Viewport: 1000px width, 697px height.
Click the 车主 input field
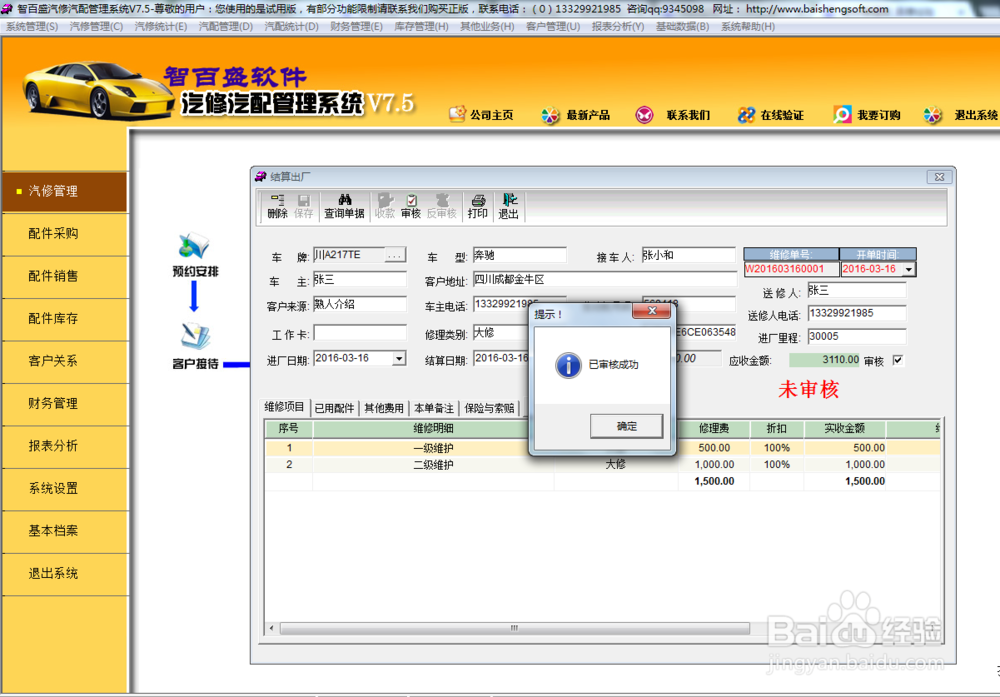(360, 279)
